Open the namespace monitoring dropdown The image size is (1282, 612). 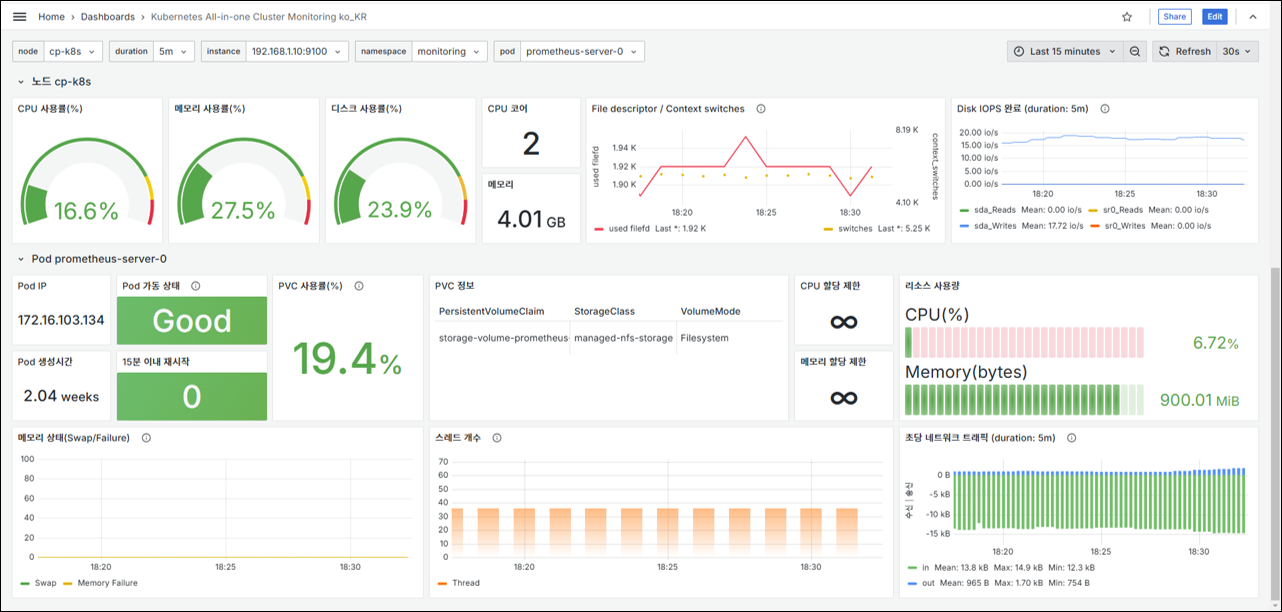(448, 51)
